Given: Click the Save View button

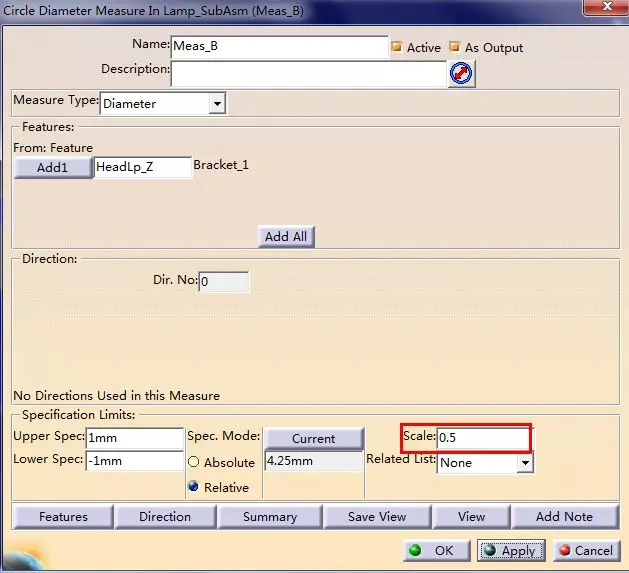Looking at the screenshot, I should click(x=377, y=517).
